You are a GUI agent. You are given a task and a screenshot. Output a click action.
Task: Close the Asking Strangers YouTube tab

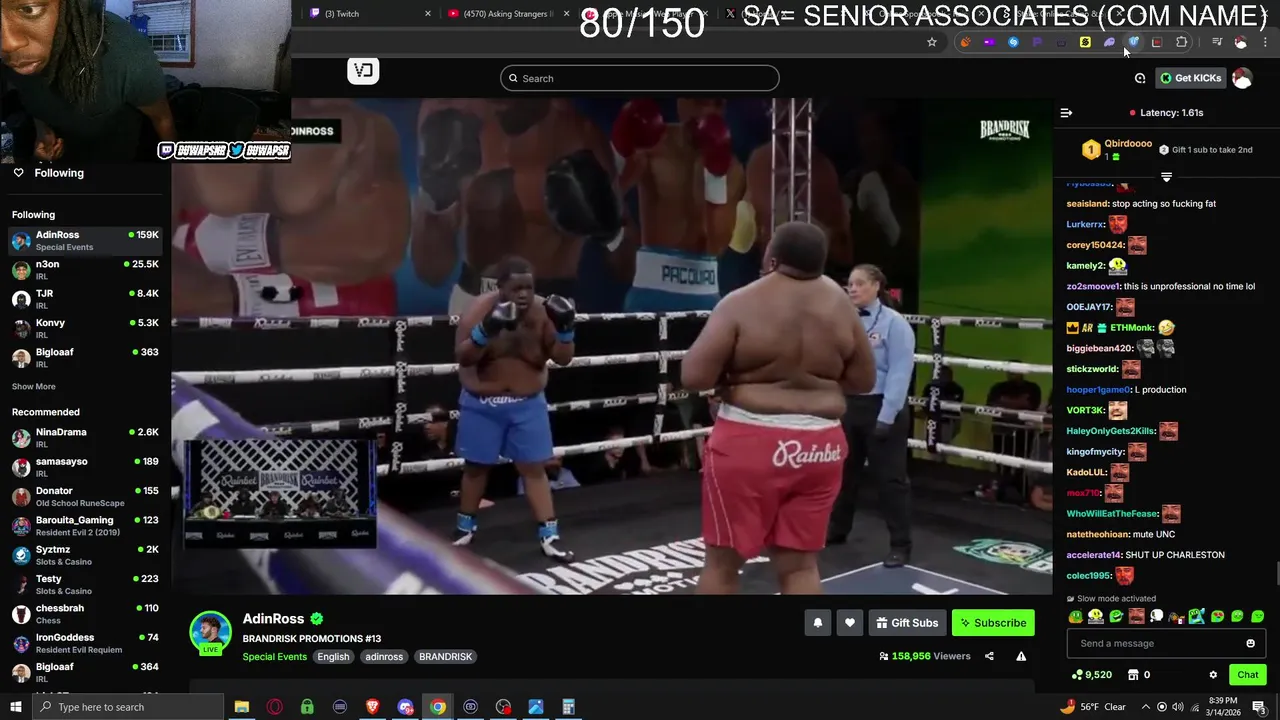[567, 13]
